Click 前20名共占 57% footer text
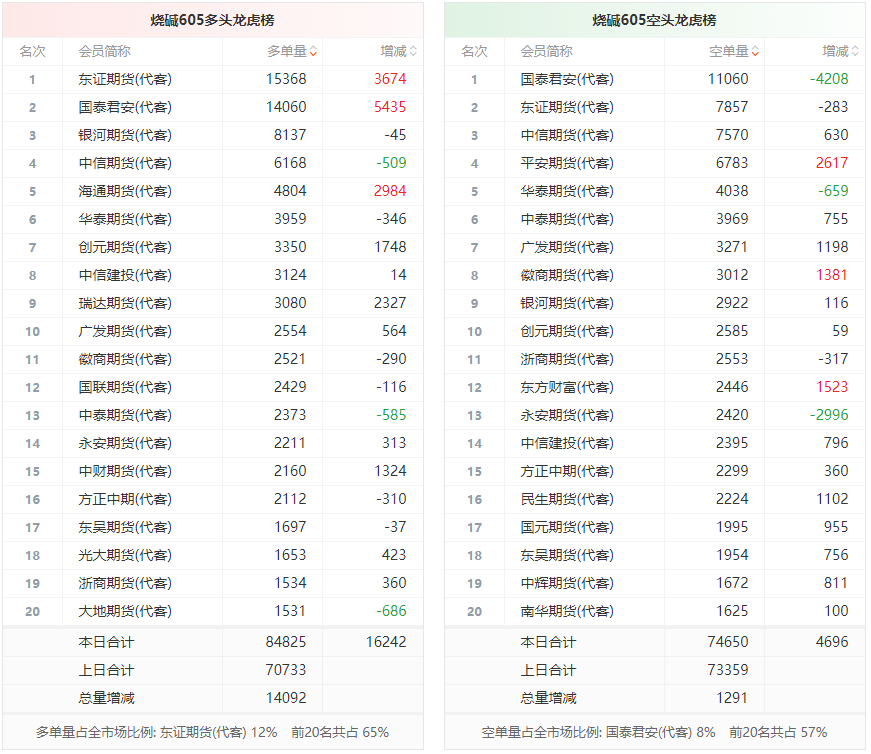Viewport: 871px width, 754px height. (778, 732)
